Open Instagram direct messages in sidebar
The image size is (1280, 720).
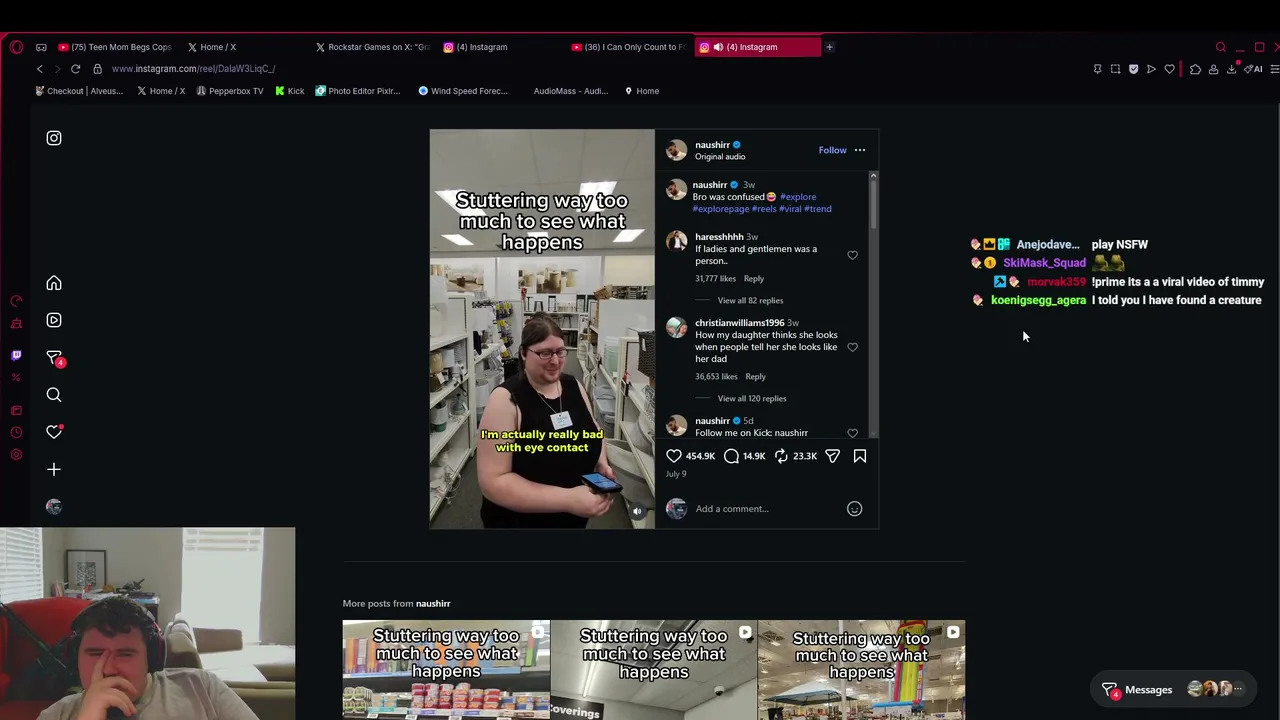(54, 358)
